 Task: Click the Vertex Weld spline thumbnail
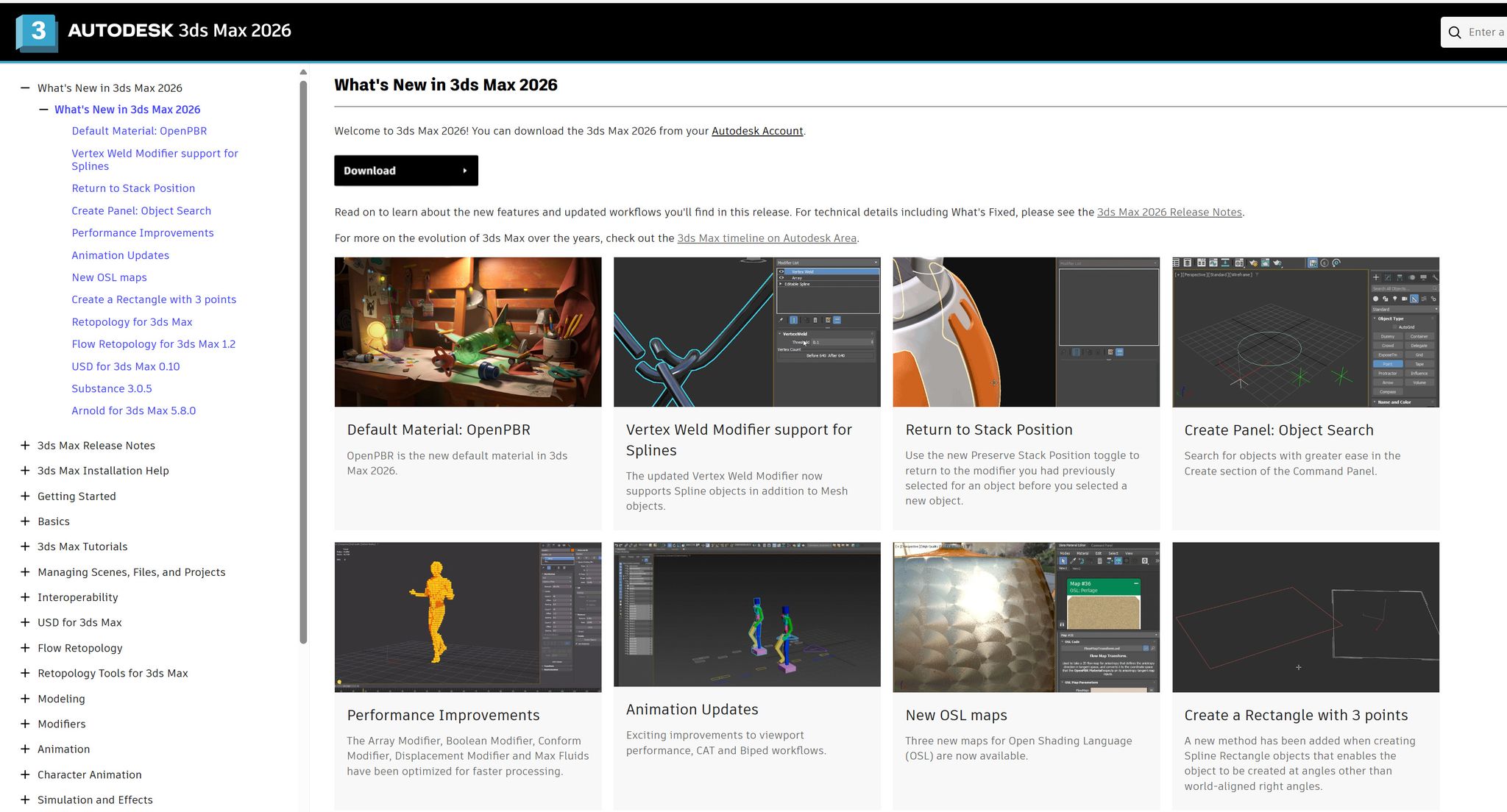747,332
